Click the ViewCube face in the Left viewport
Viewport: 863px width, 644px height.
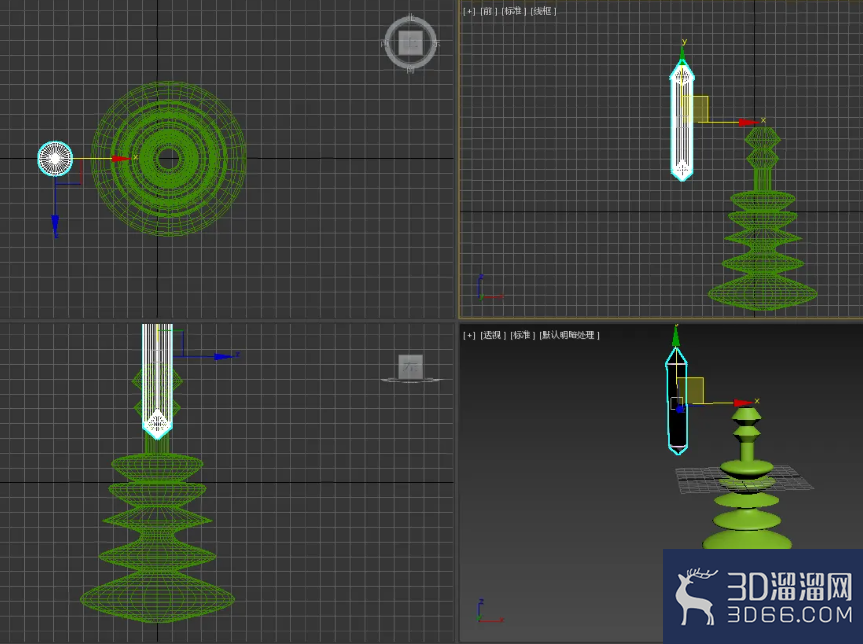(410, 367)
